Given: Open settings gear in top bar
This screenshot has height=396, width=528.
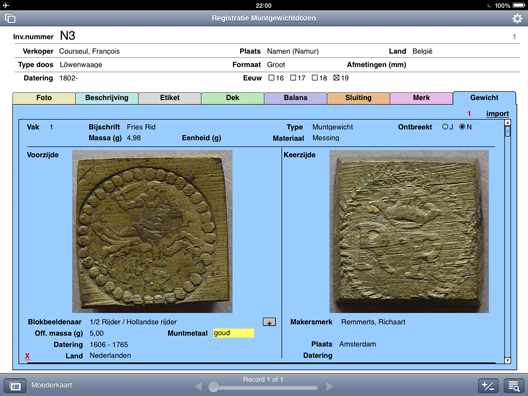Looking at the screenshot, I should click(517, 18).
